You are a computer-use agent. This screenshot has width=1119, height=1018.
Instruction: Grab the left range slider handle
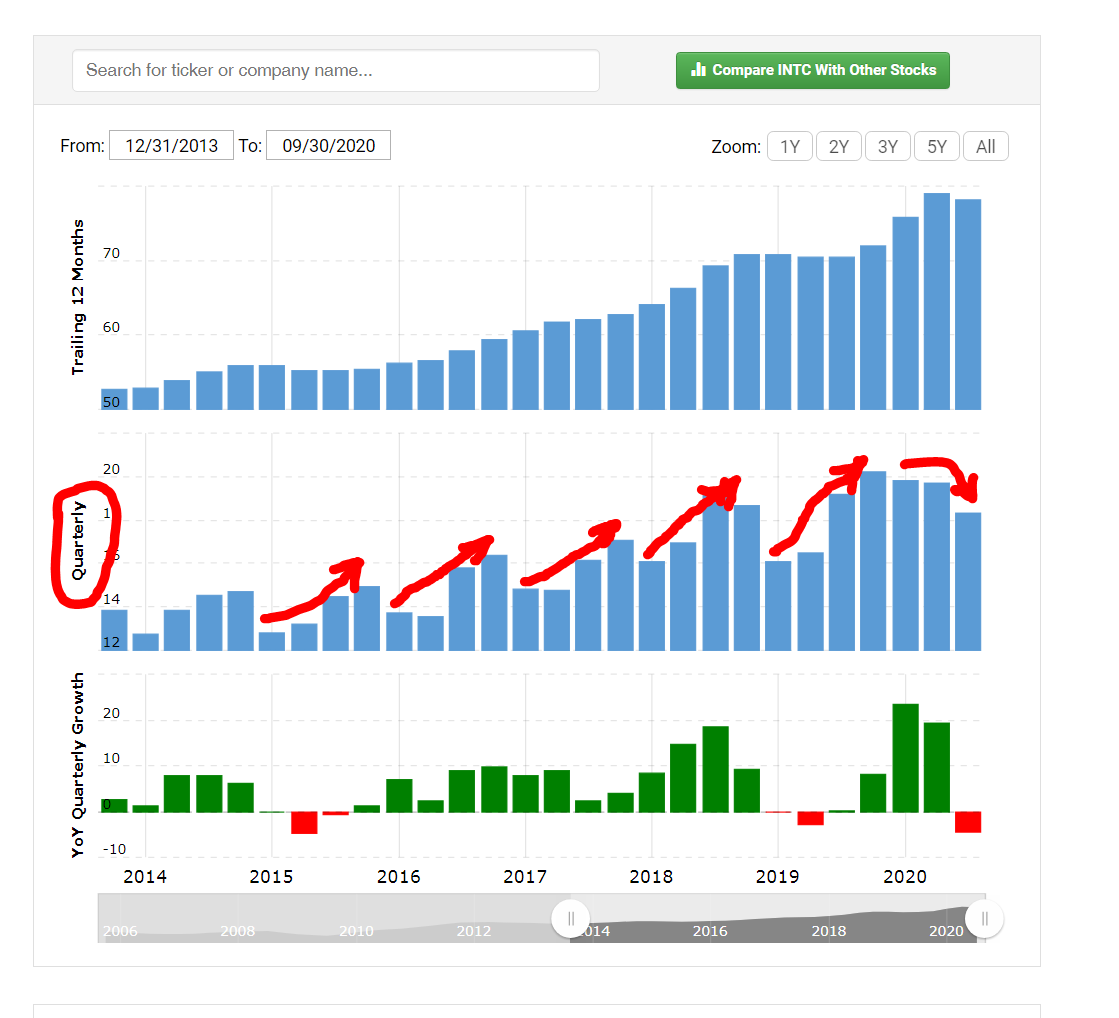coord(570,919)
